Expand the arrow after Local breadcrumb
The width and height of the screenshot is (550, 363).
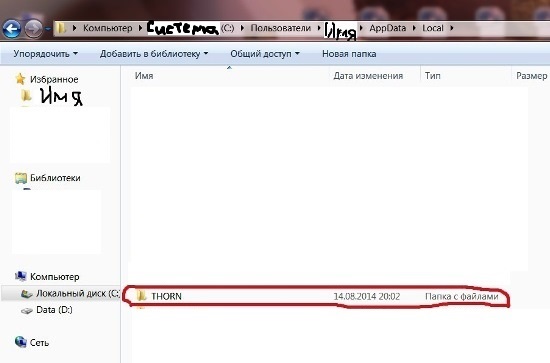click(452, 28)
